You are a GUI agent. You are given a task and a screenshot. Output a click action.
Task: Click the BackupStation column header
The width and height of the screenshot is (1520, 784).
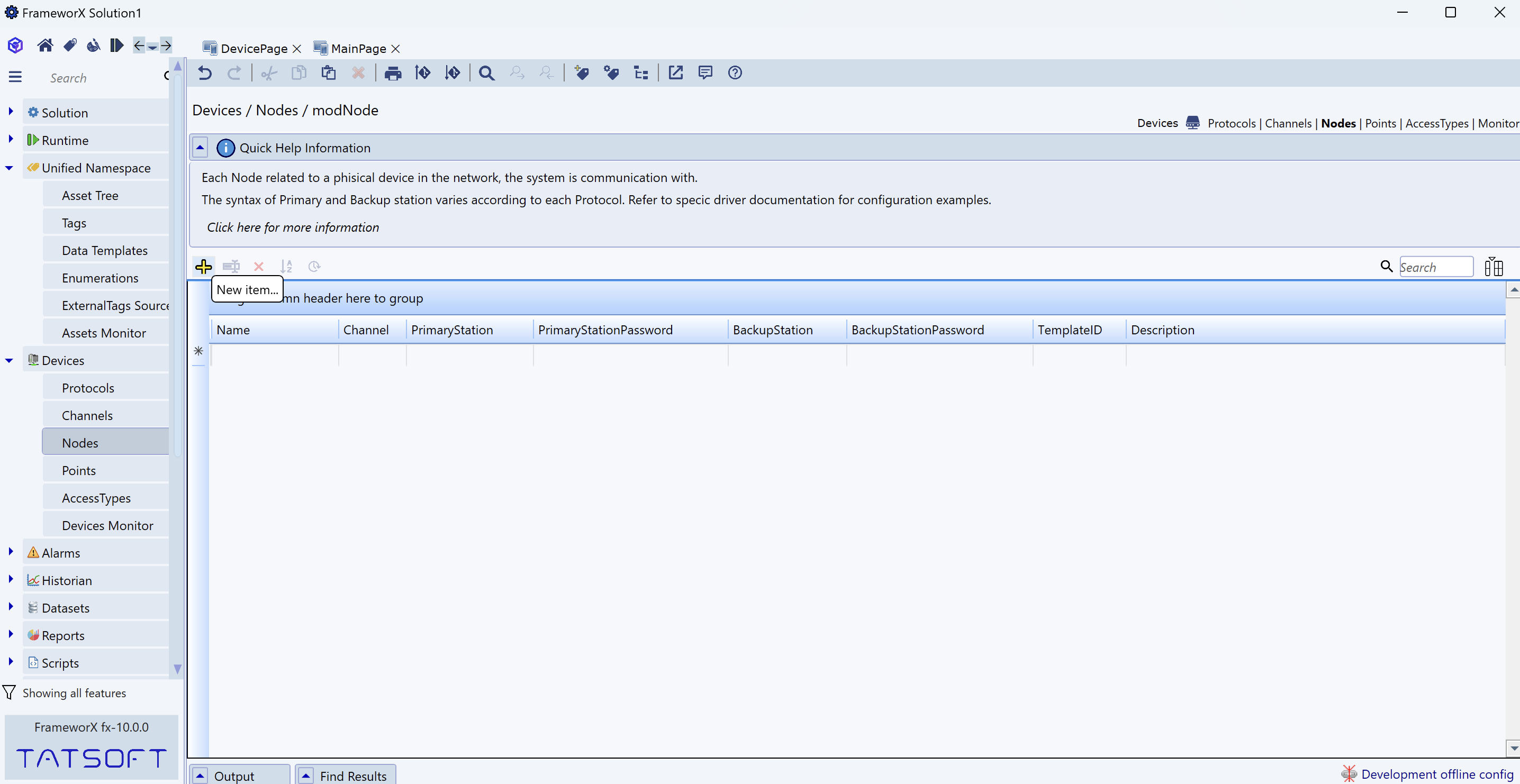[787, 330]
